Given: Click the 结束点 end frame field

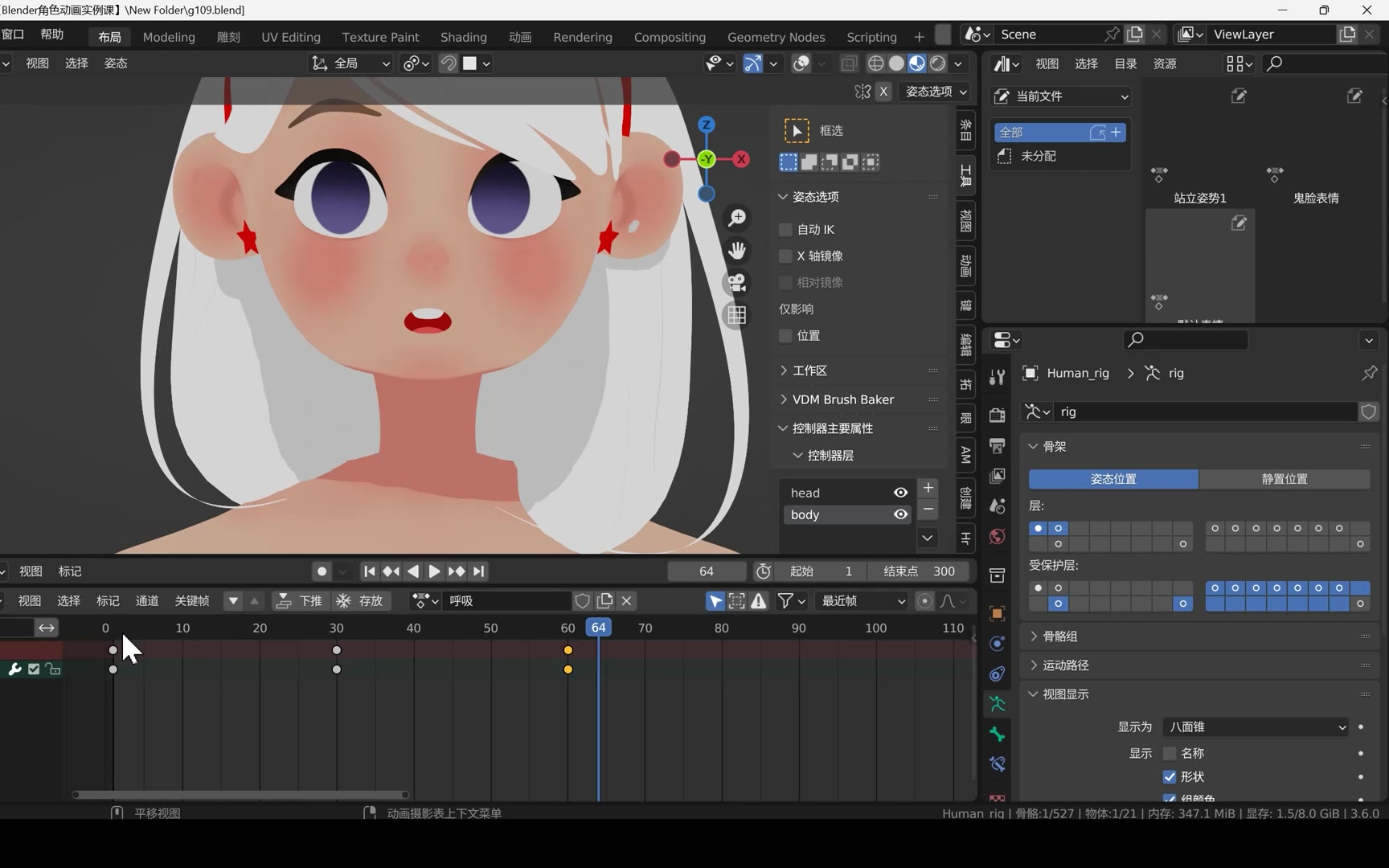Looking at the screenshot, I should tap(919, 571).
